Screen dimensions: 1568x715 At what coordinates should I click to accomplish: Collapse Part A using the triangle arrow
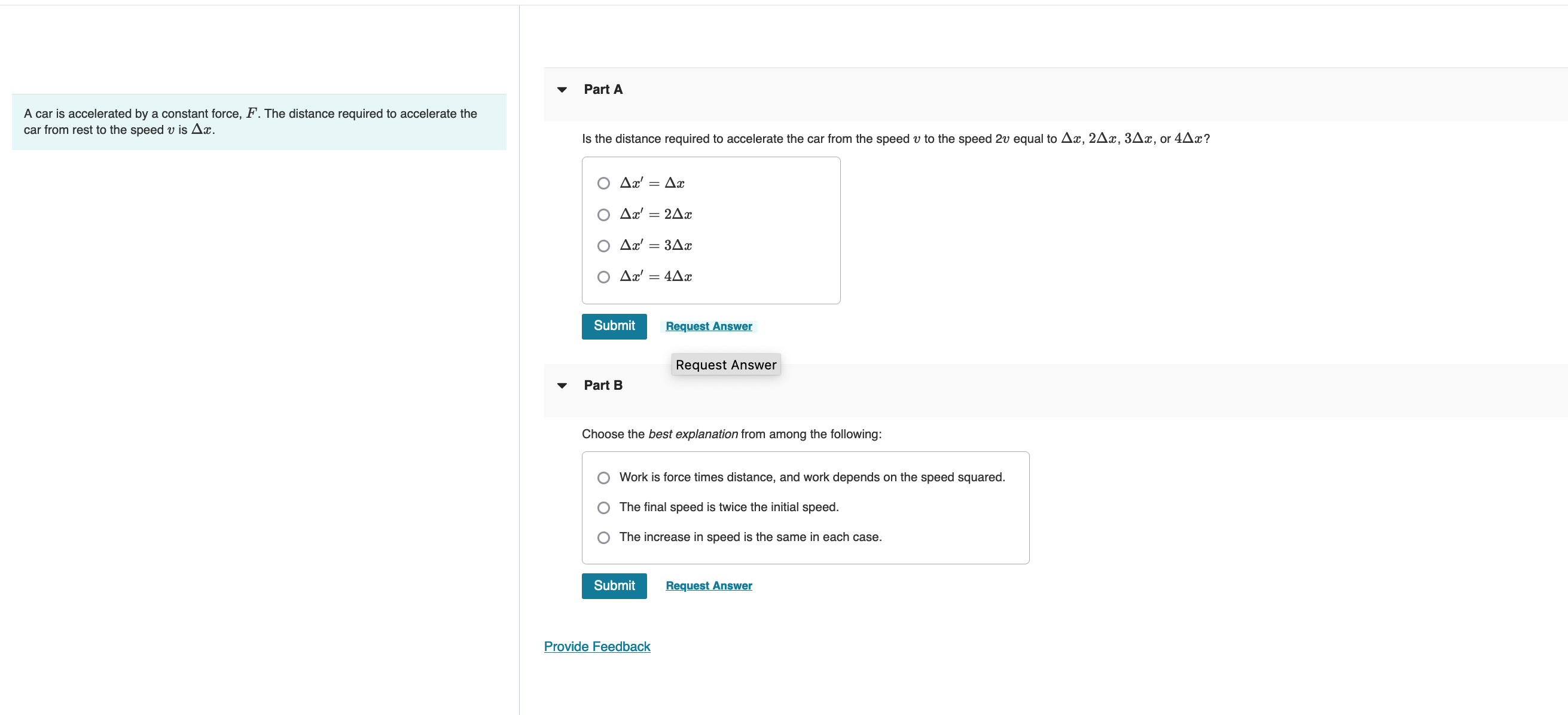(x=562, y=90)
